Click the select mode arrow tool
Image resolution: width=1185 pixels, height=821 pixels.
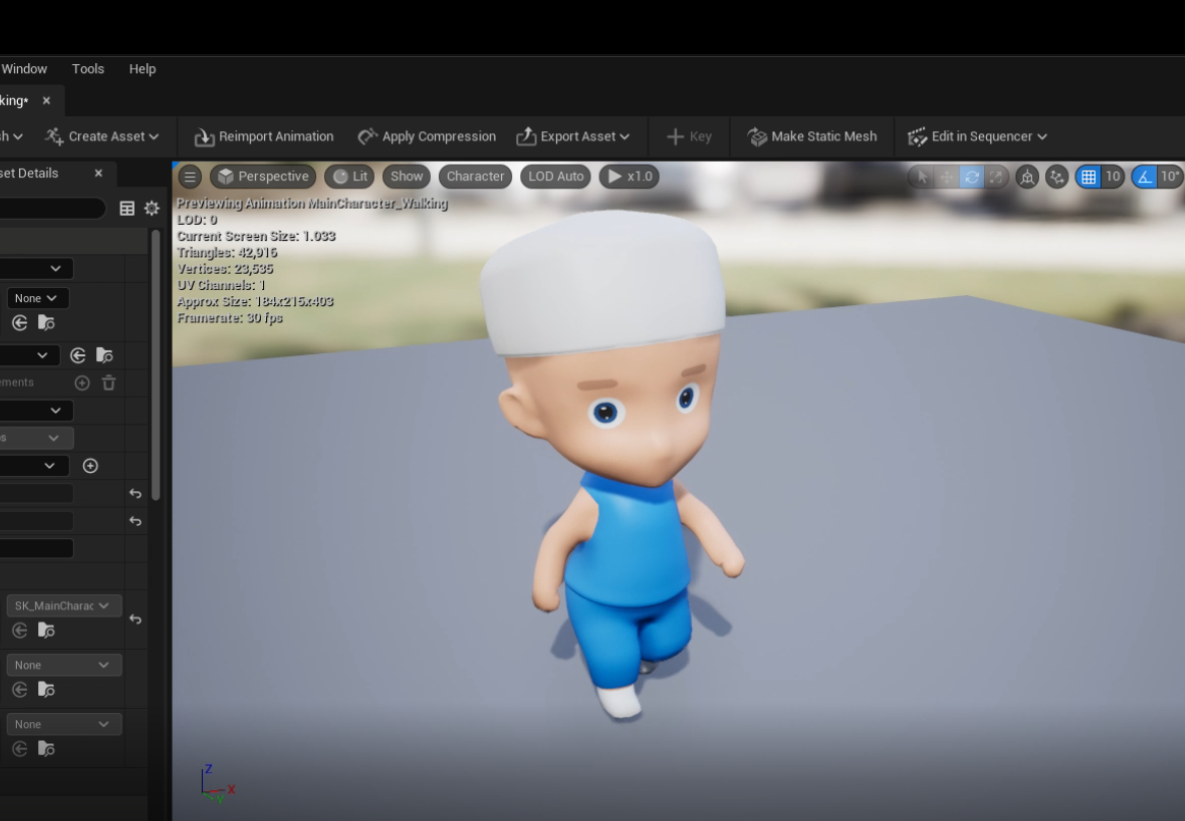pyautogui.click(x=922, y=177)
